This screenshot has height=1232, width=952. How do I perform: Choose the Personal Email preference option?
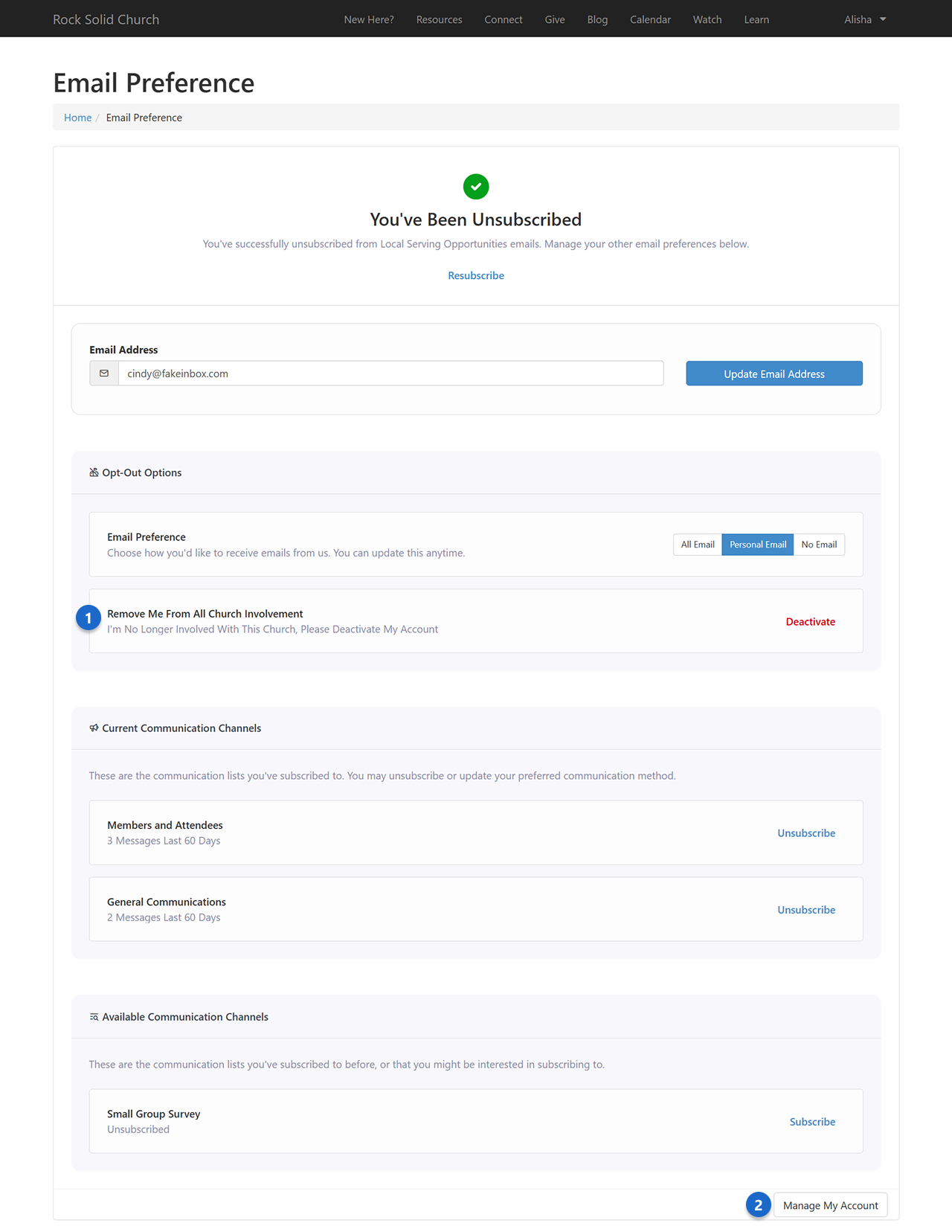click(757, 545)
